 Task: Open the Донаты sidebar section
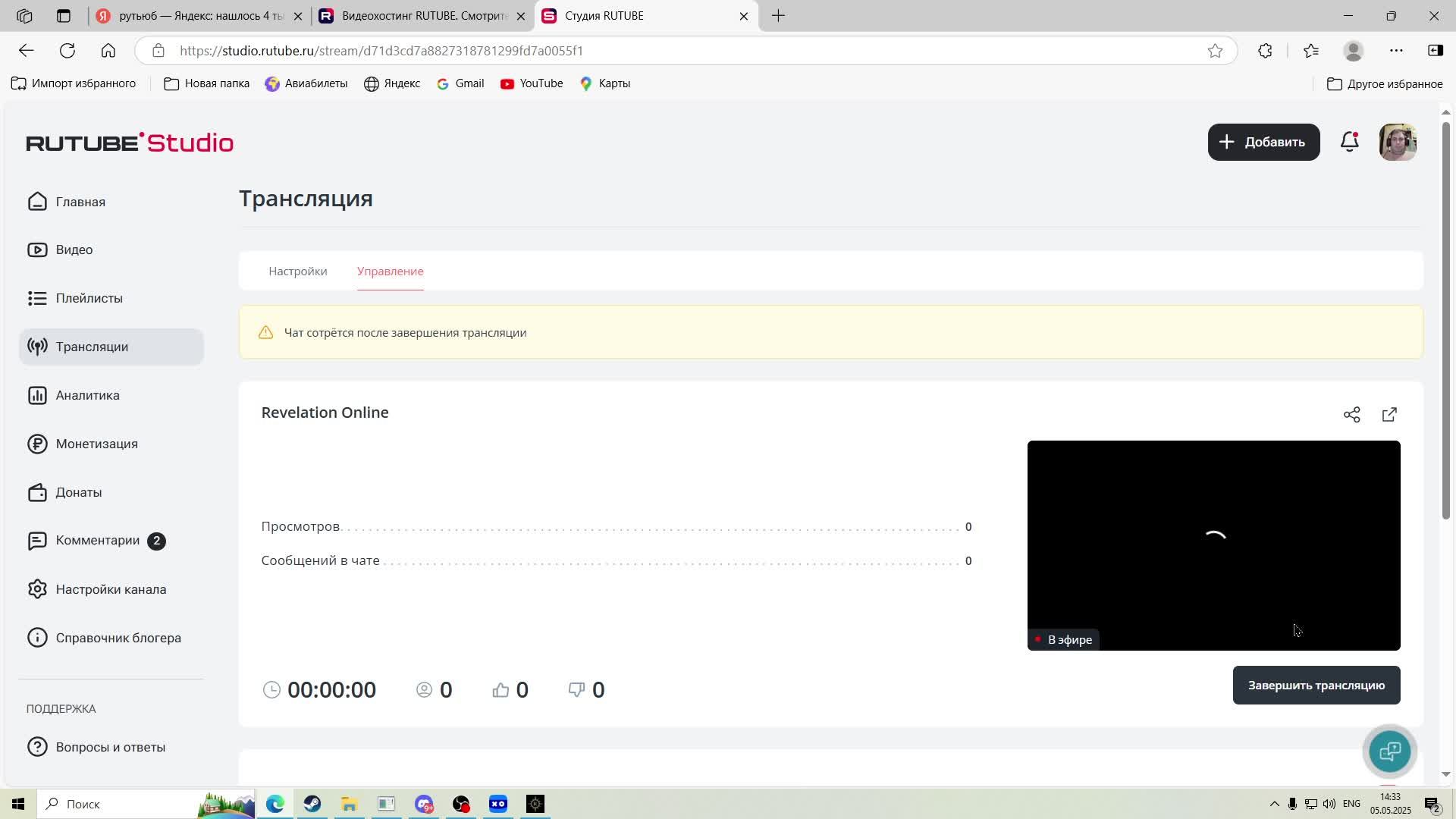click(111, 493)
